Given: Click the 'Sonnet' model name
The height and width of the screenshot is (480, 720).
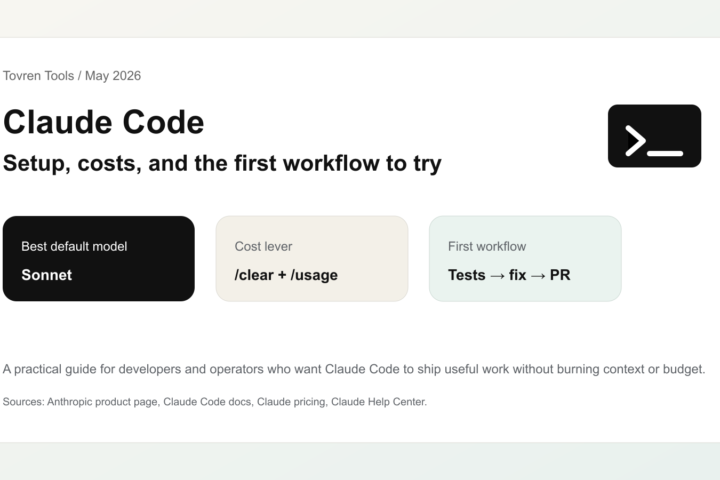Looking at the screenshot, I should click(46, 275).
